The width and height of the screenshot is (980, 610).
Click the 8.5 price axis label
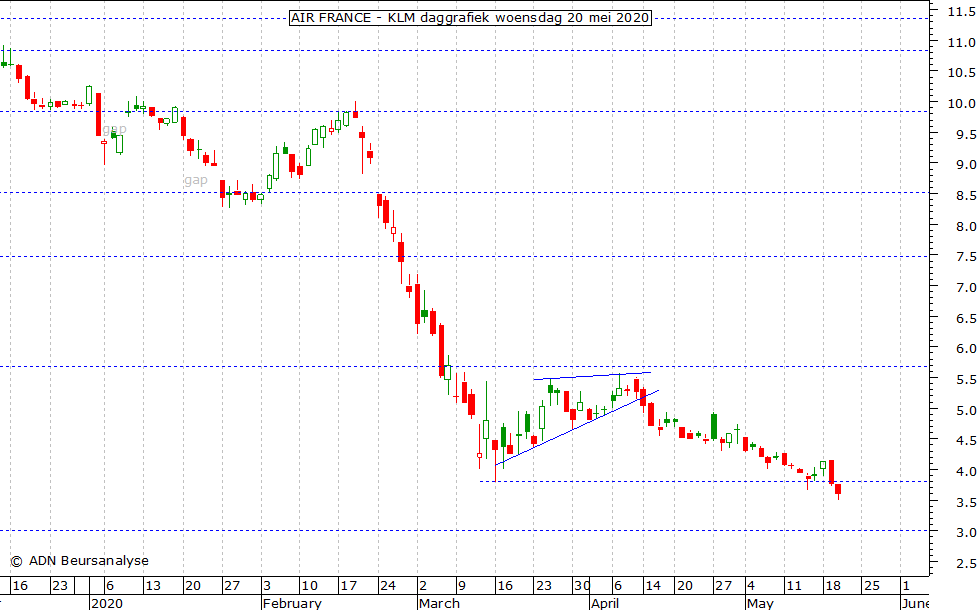point(966,196)
